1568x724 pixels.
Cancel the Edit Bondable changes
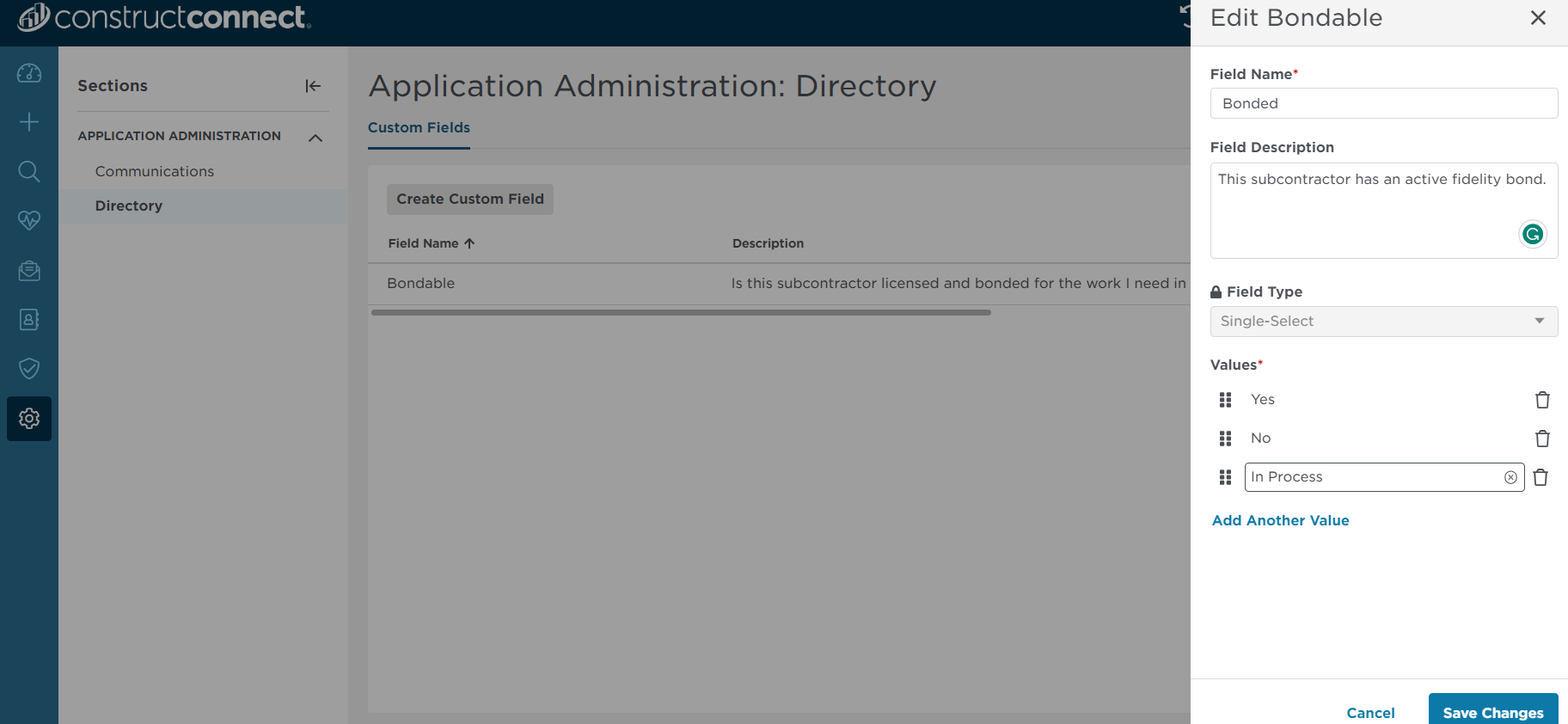click(x=1370, y=713)
